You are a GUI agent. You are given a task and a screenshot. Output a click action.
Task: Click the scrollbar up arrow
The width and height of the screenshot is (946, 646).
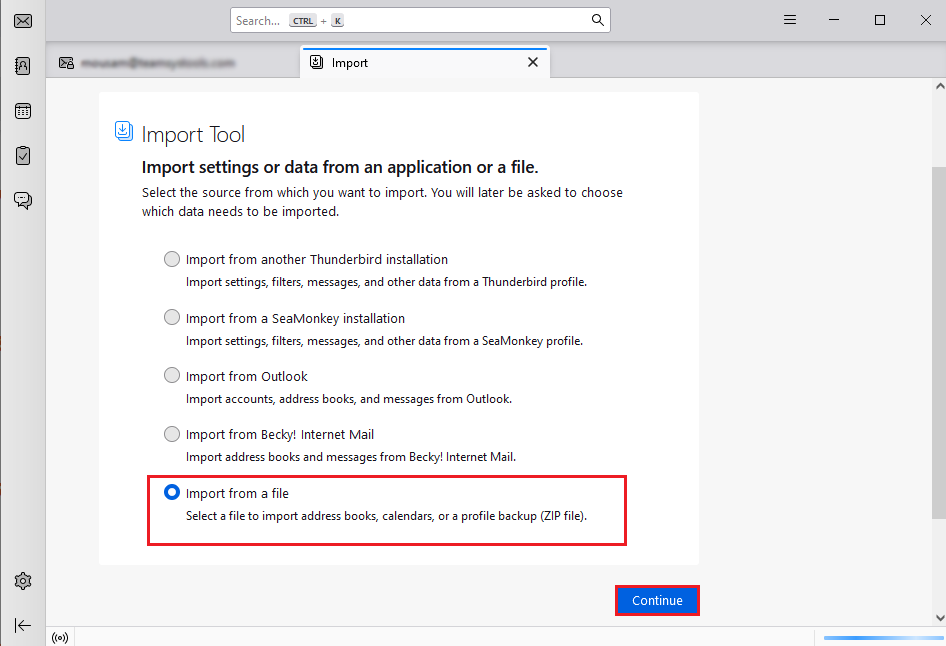[x=939, y=86]
